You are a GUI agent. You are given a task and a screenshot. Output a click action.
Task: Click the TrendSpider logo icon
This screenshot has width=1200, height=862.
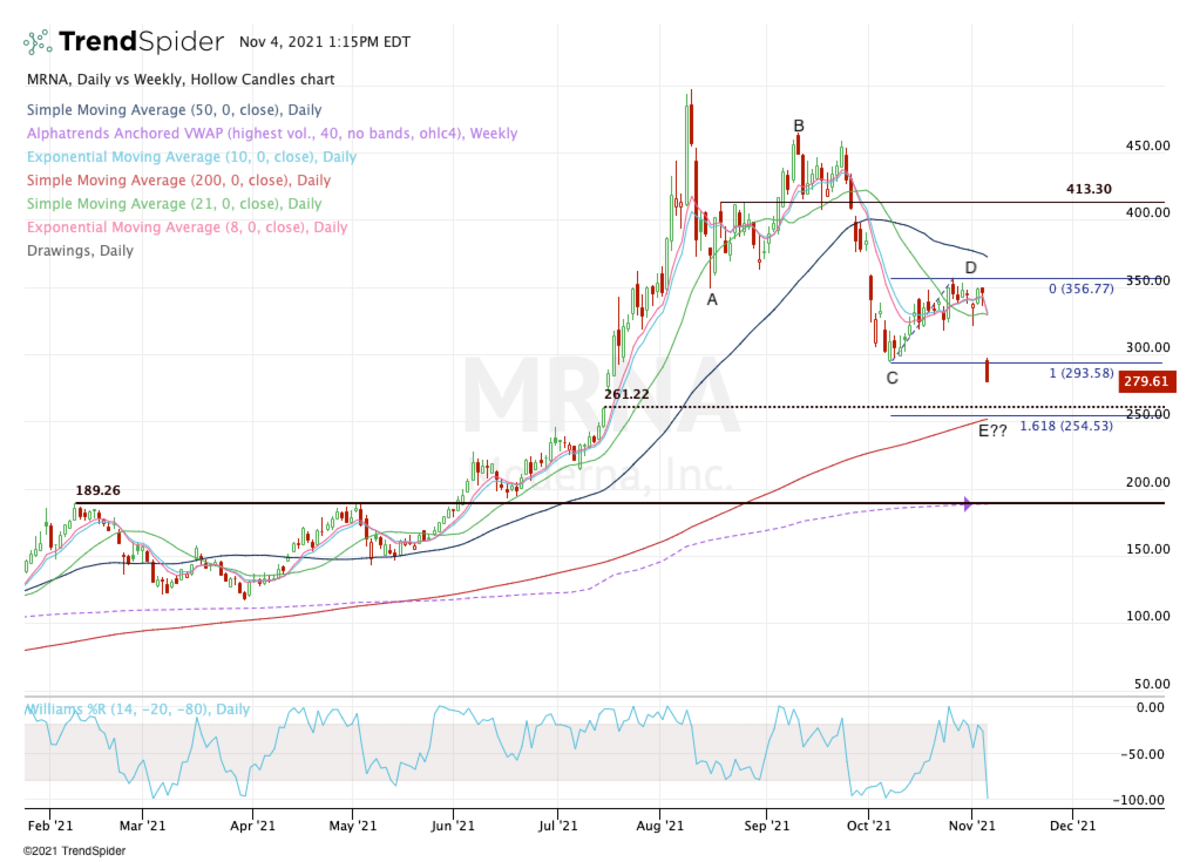38,42
